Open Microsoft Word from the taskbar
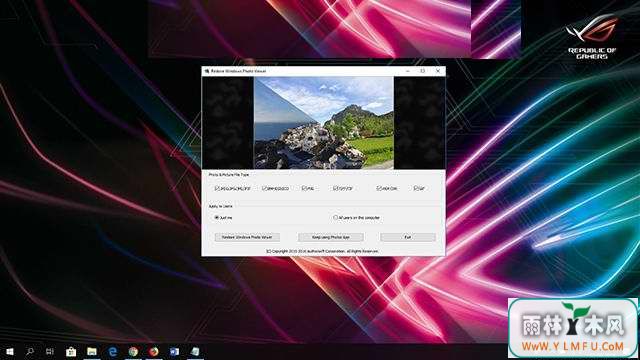Screen dimensions: 640x360 [174, 351]
